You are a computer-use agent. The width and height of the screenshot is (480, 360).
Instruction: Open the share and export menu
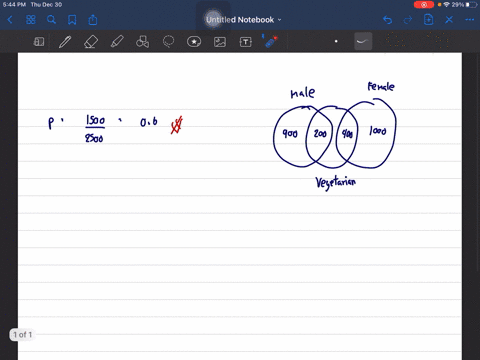click(93, 20)
